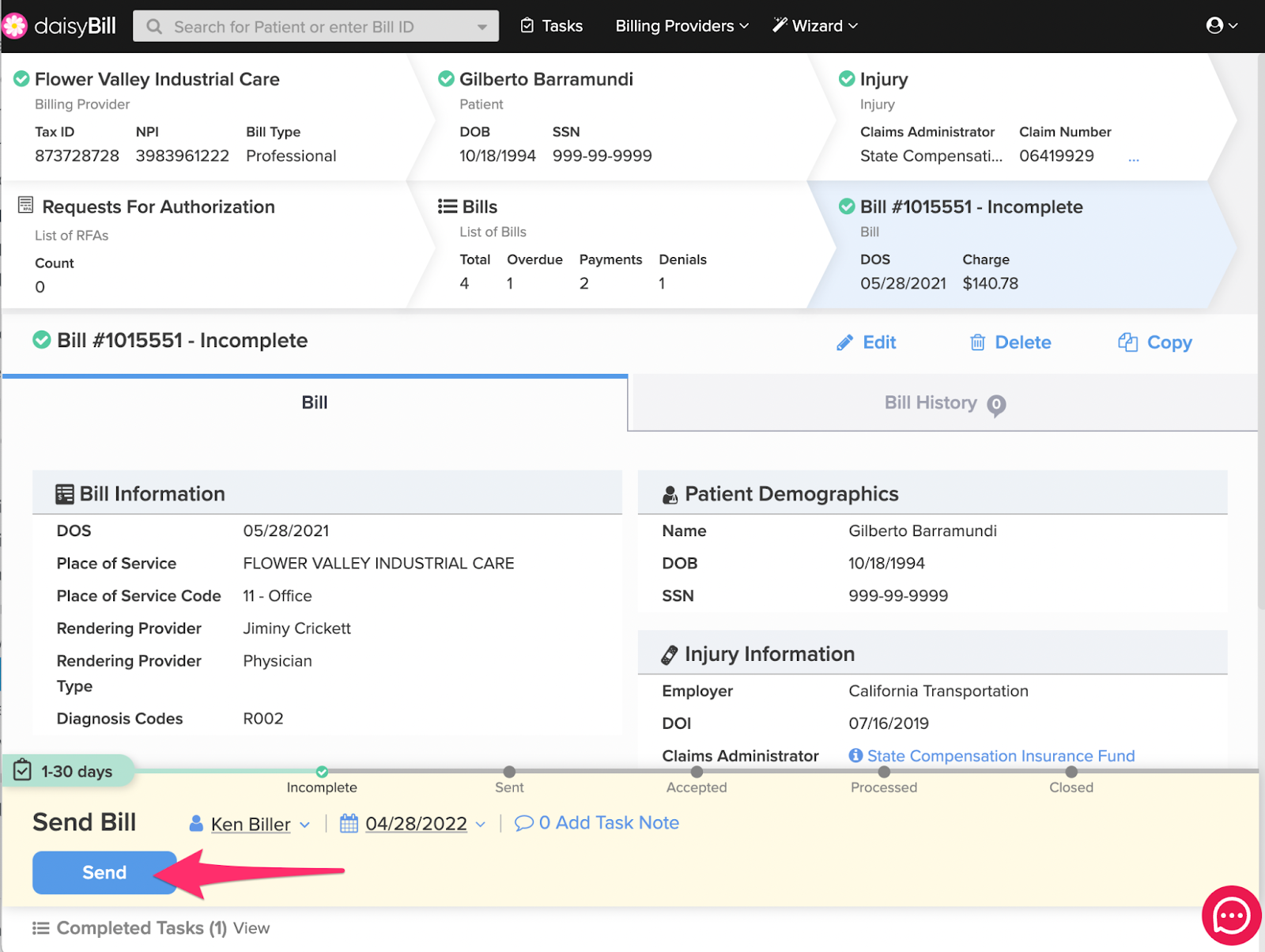Open State Compensation Insurance Fund link
The image size is (1265, 952).
[x=1001, y=756]
